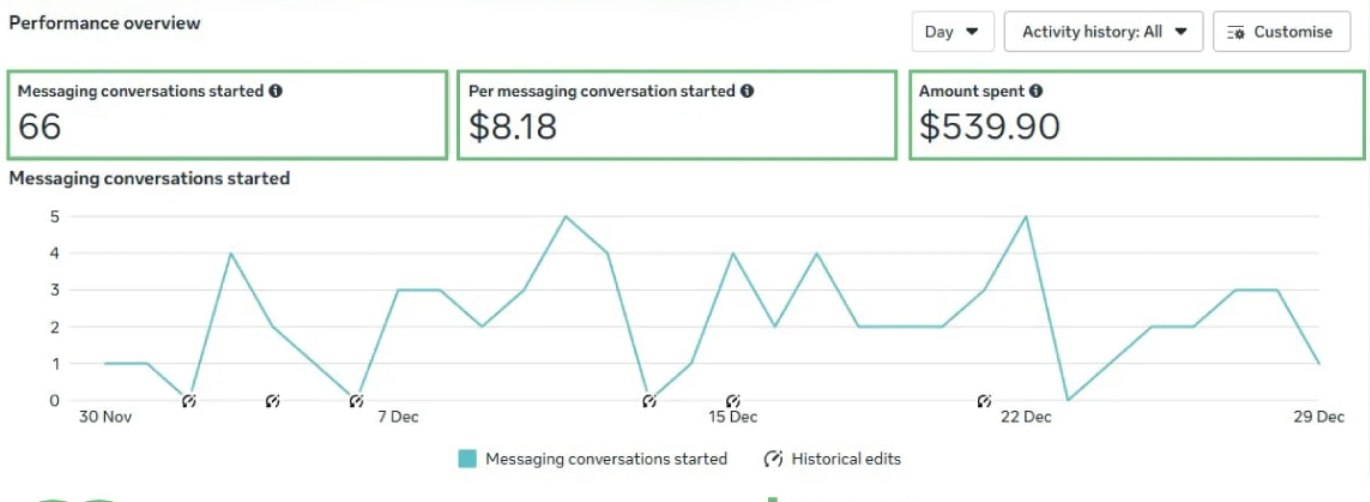
Task: Open the historical edit marker on 6 Dec
Action: point(356,401)
